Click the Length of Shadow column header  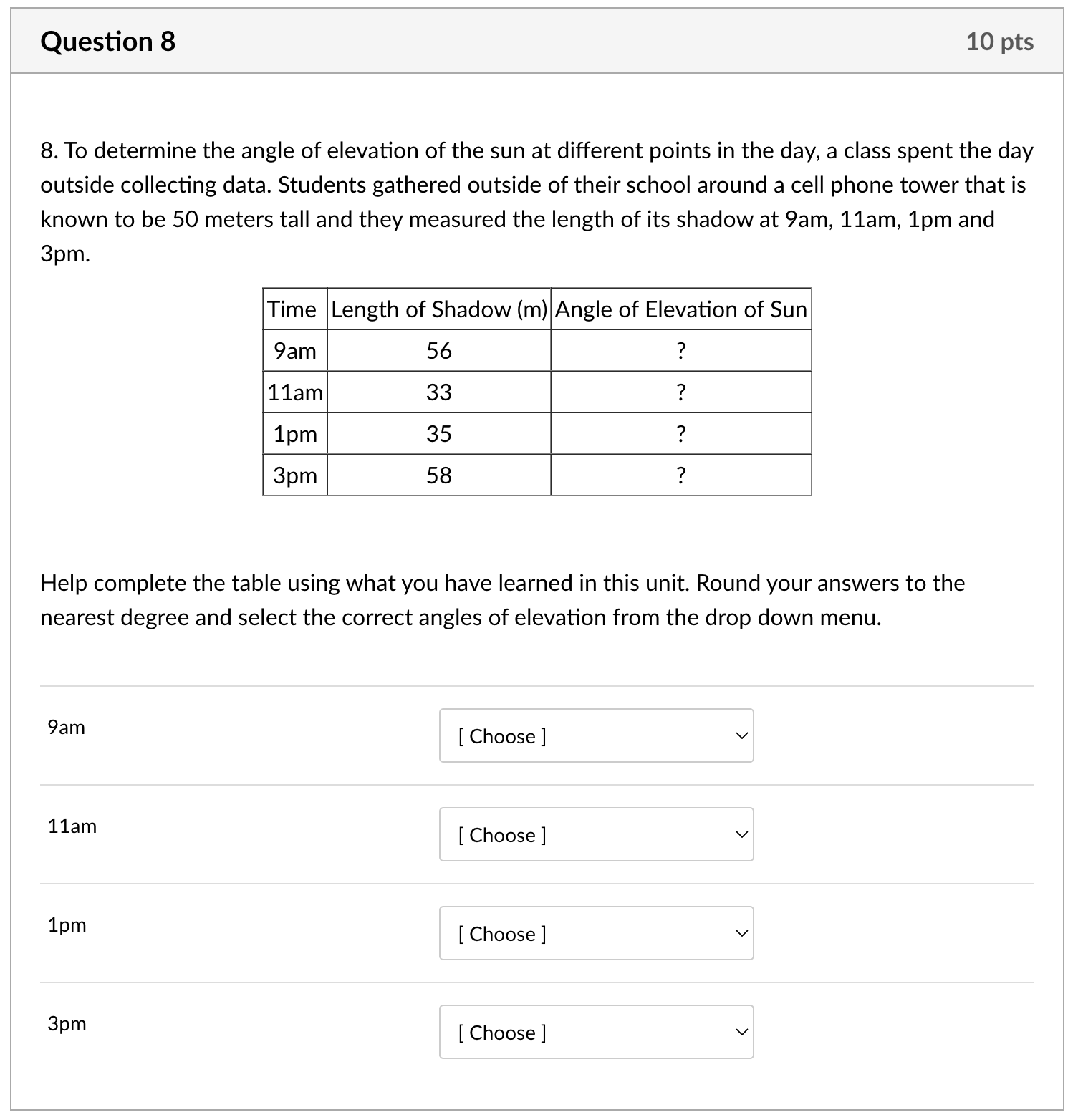tap(438, 309)
